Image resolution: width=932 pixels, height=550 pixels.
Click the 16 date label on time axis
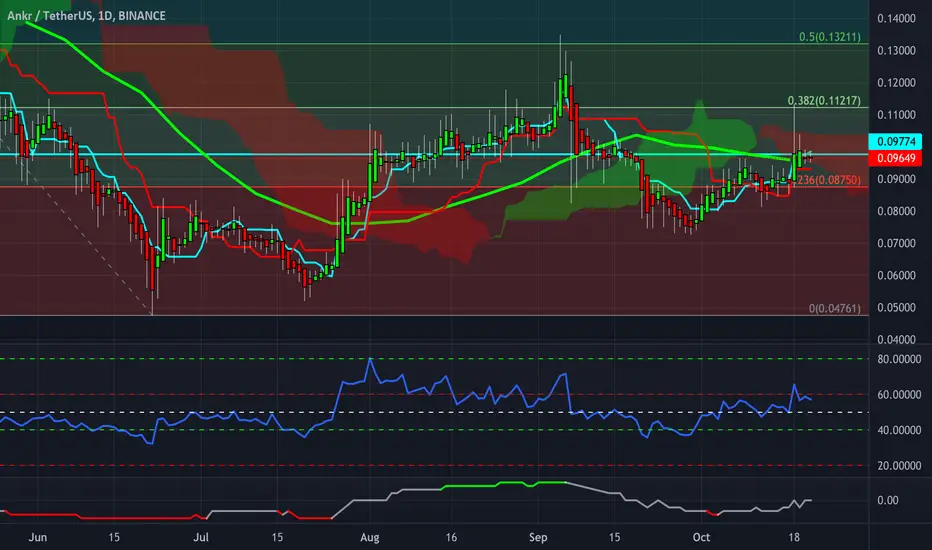451,538
